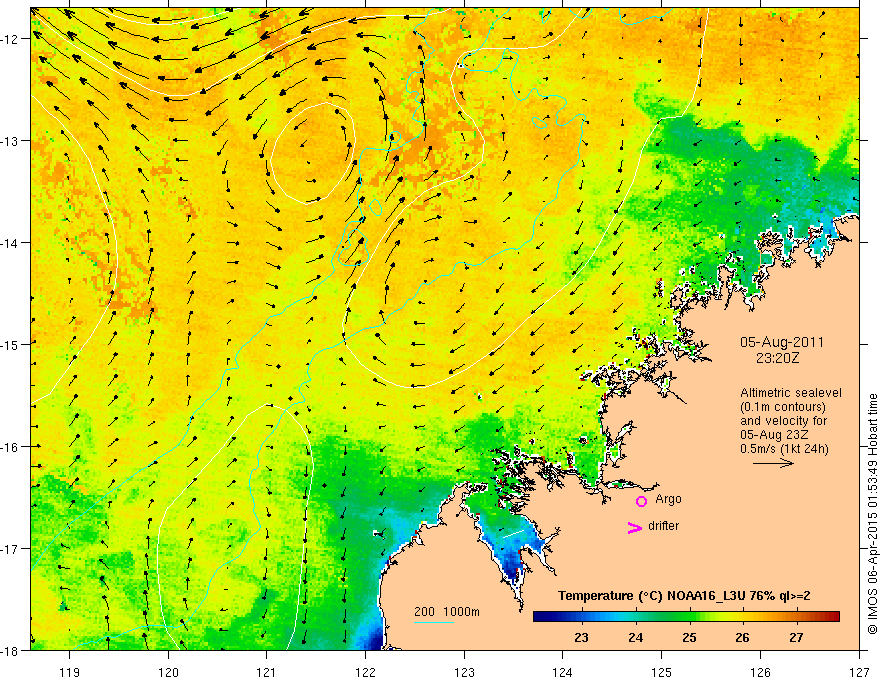The height and width of the screenshot is (680, 880).
Task: Click the latitude -18 axis label
Action: pyautogui.click(x=11, y=650)
